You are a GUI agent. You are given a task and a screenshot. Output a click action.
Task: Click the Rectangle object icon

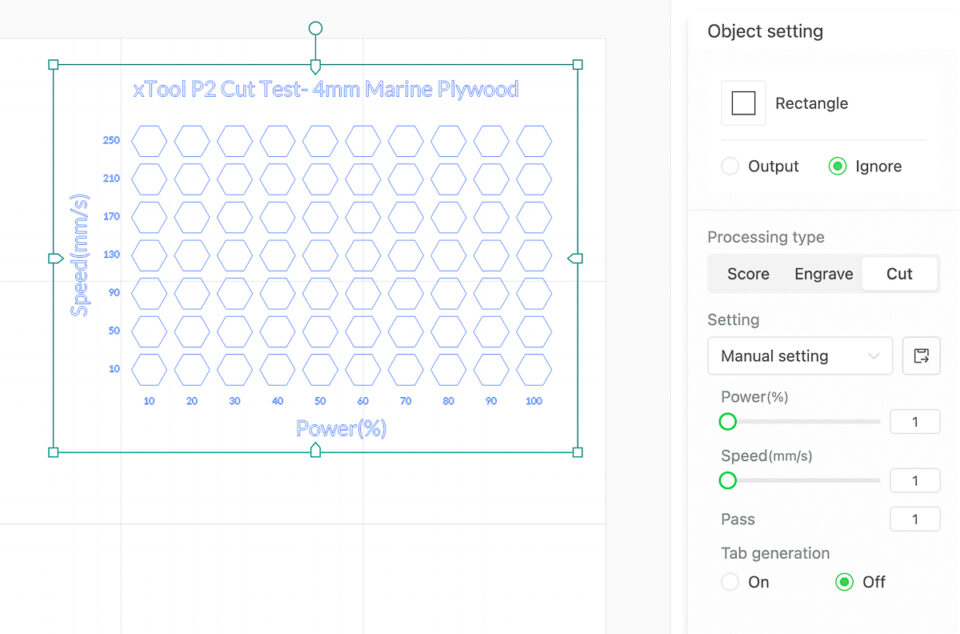pos(742,103)
